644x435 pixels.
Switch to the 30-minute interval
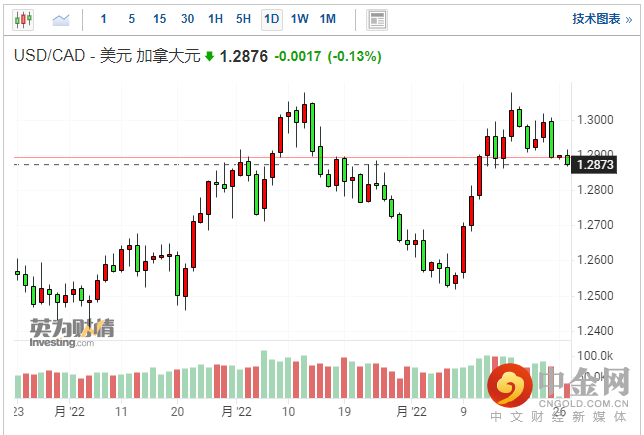[x=187, y=19]
